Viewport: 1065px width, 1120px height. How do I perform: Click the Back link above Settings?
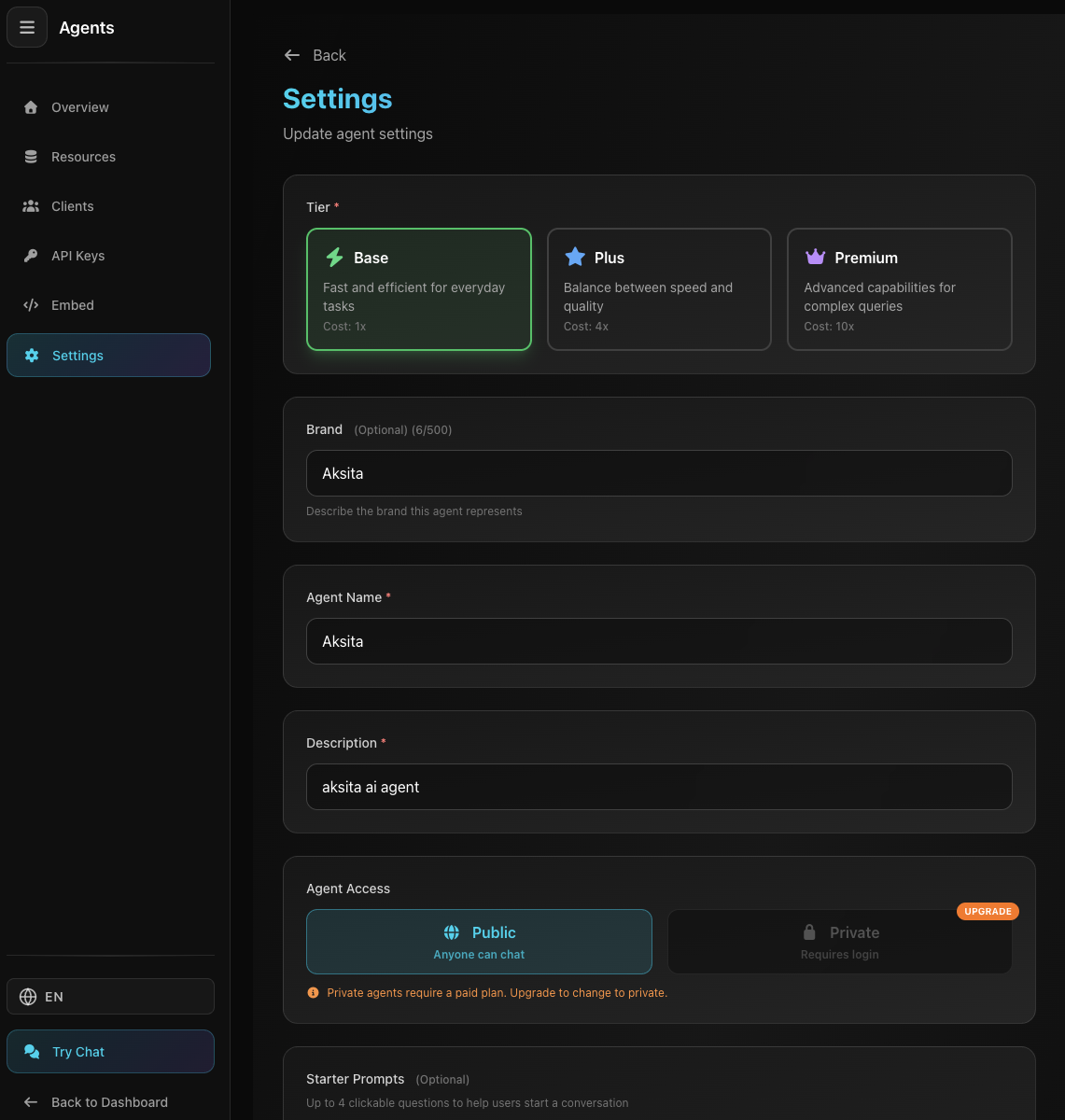(315, 55)
